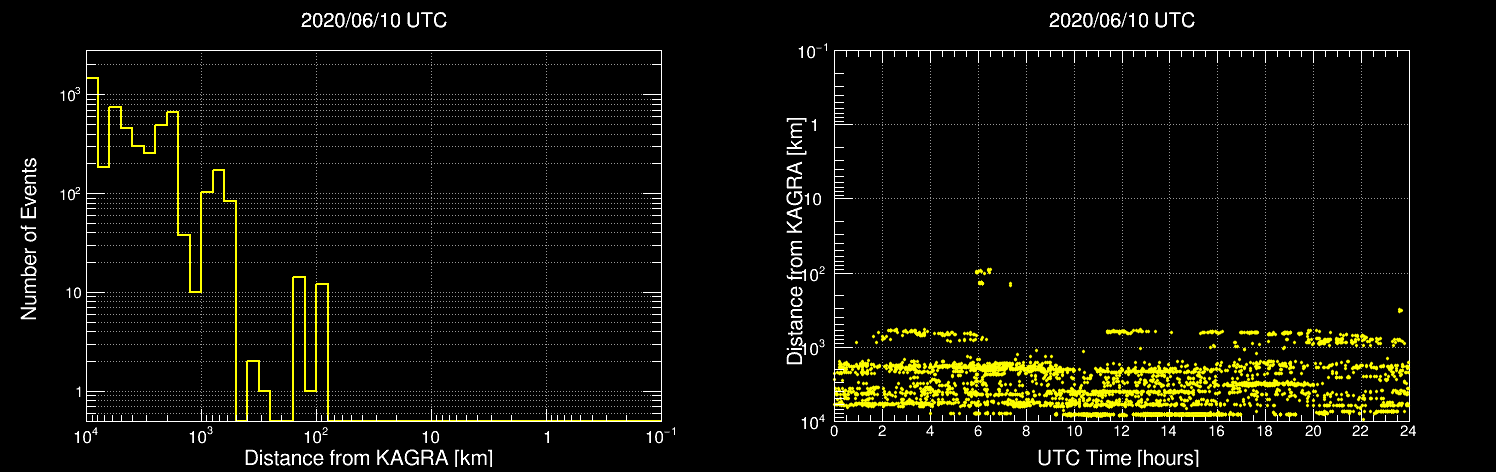
Task: Click the scatter plot's "Distance from KAGRA [km]" y-axis label
Action: 796,239
